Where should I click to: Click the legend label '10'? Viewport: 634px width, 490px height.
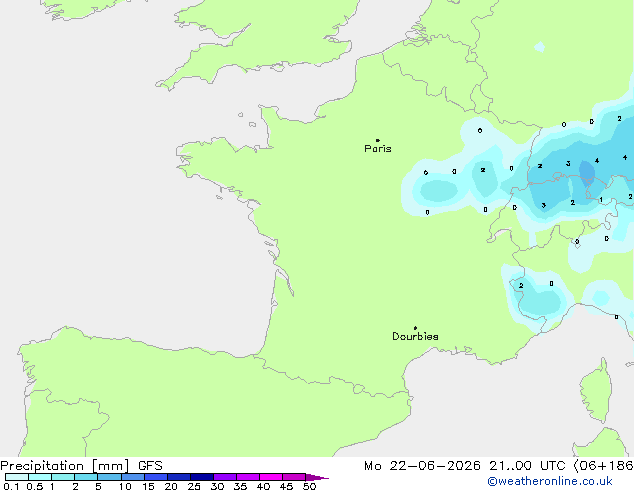pos(125,486)
